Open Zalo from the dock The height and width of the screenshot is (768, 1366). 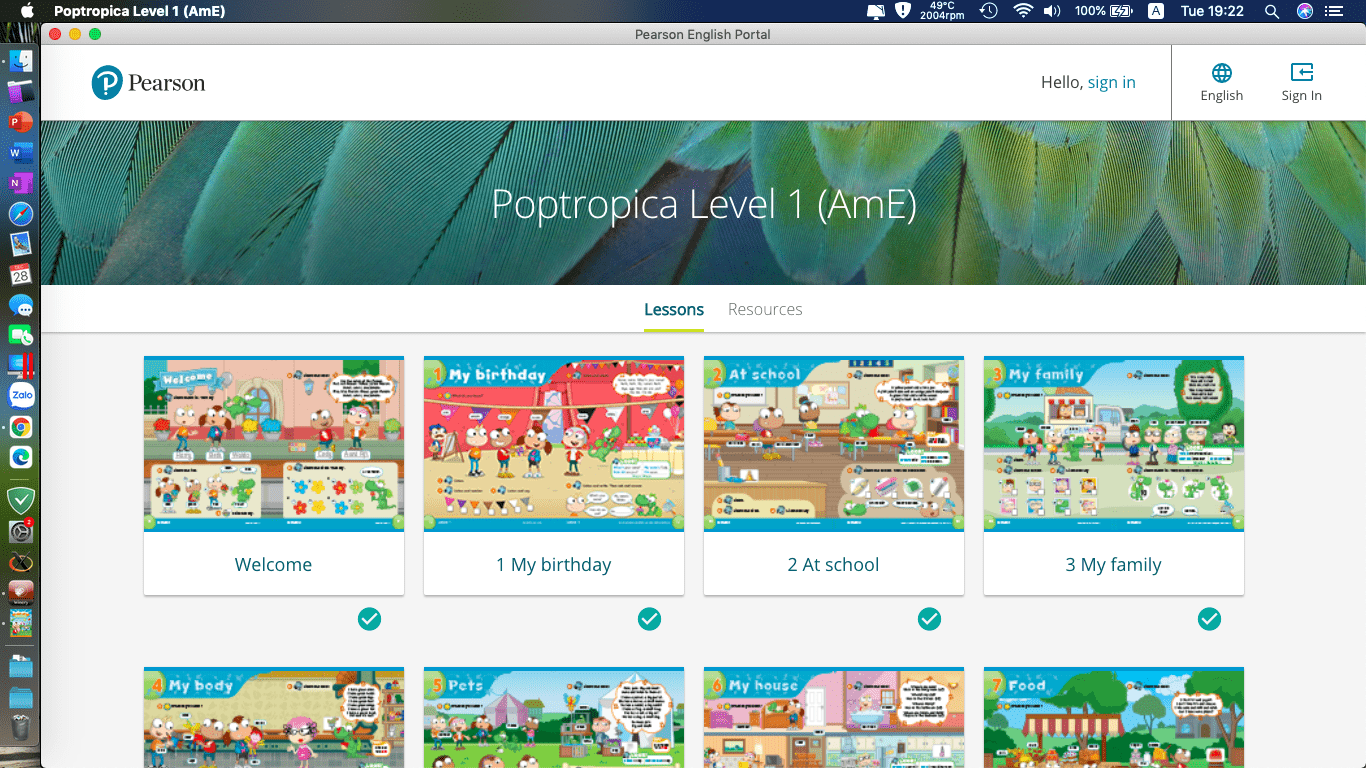(21, 395)
